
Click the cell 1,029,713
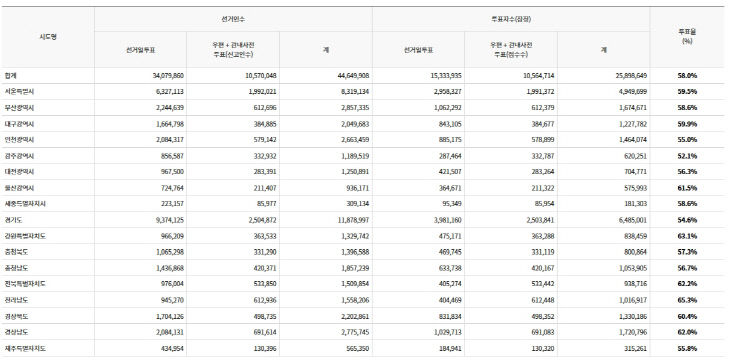point(447,333)
